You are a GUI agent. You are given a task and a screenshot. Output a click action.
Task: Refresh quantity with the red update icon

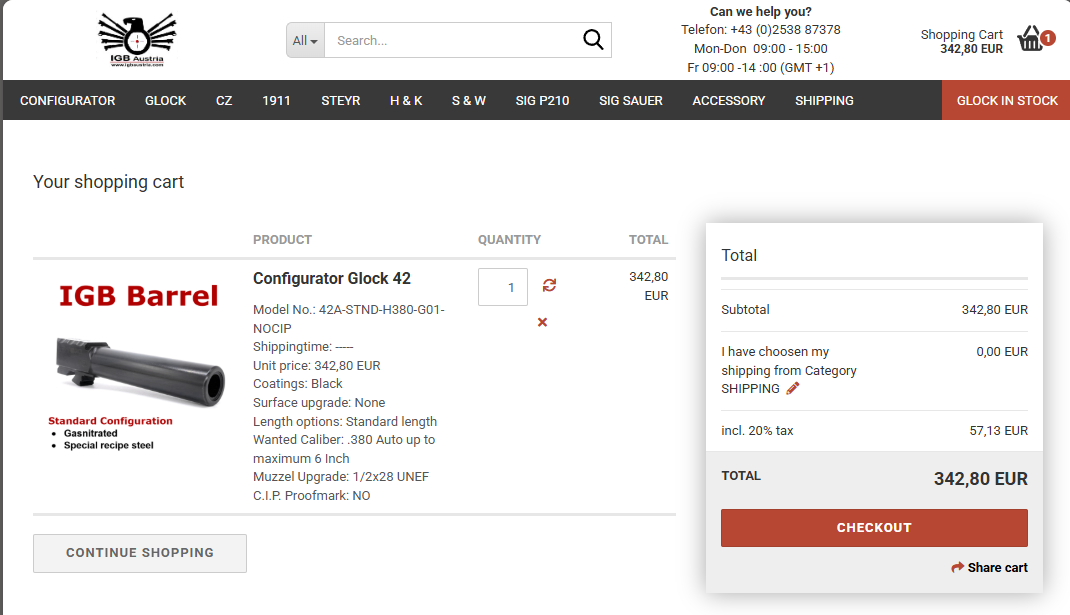pos(549,285)
